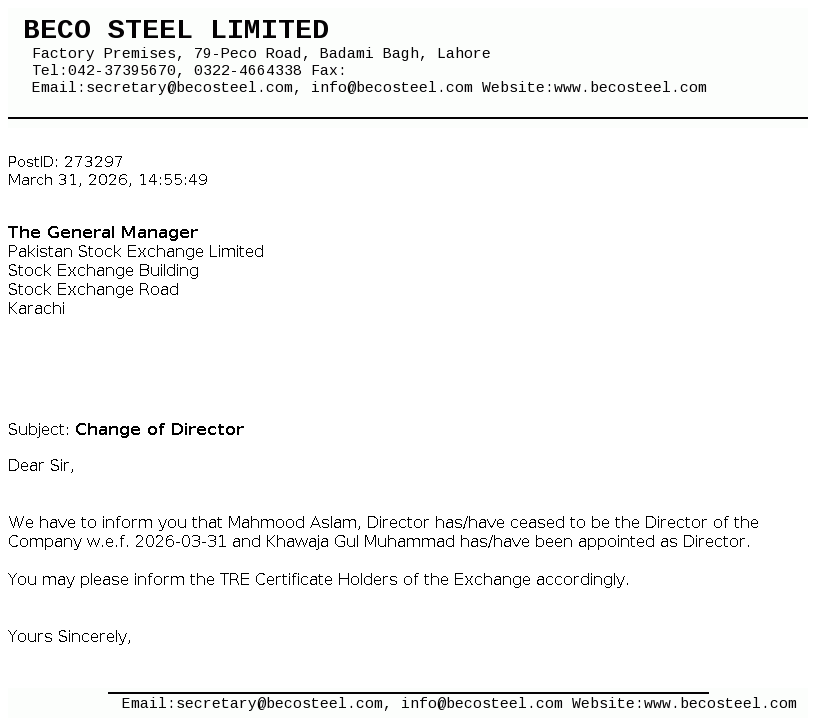Click the 'Yours Sincerely' closing line
The width and height of the screenshot is (817, 726).
point(70,637)
